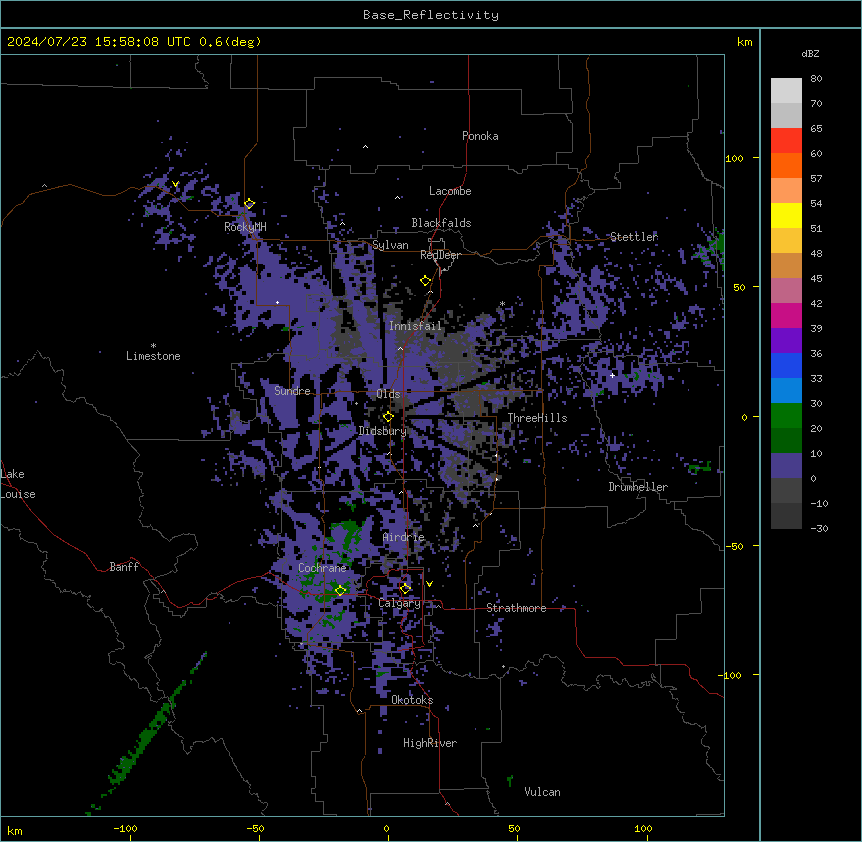This screenshot has height=842, width=862.
Task: Select the Calgary city label
Action: (x=399, y=603)
